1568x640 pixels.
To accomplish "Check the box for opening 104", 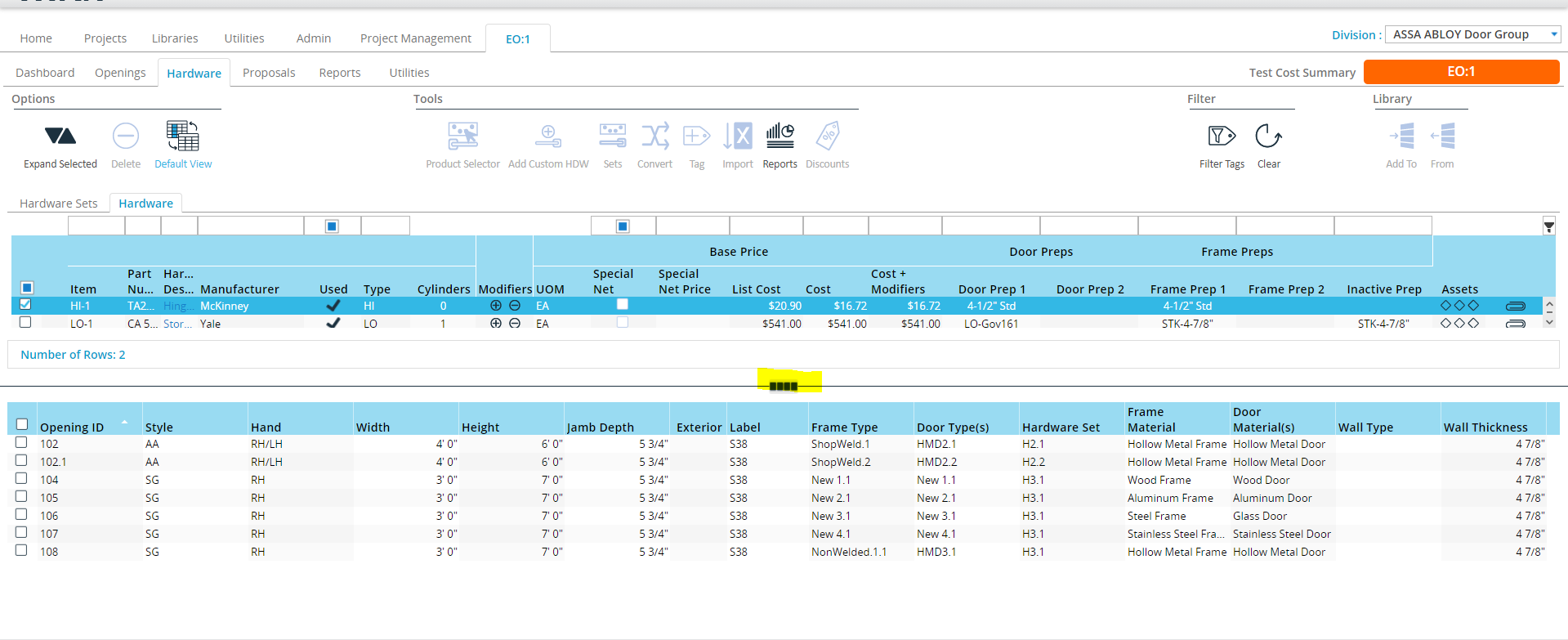I will tap(21, 479).
